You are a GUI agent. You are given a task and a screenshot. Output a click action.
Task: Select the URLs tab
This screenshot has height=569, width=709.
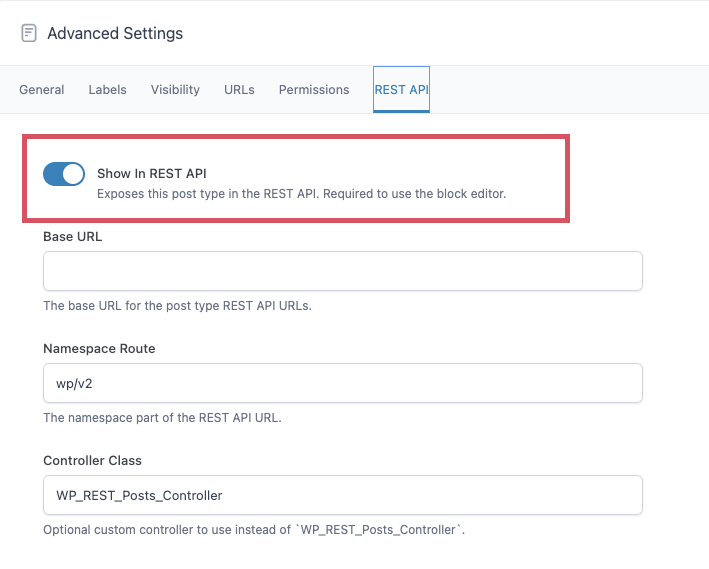[x=239, y=90]
